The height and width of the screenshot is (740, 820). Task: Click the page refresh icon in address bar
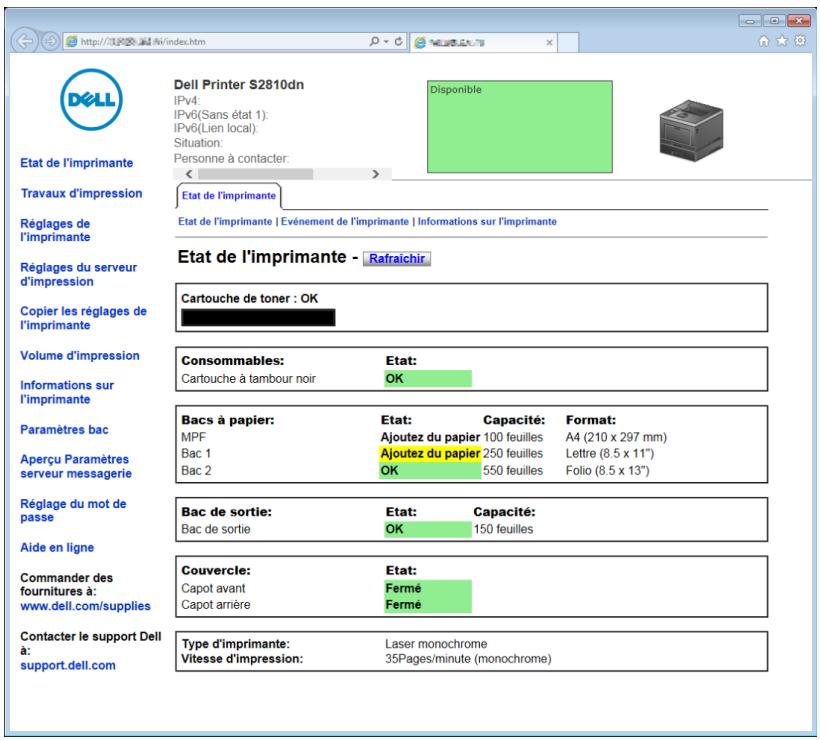click(x=398, y=41)
